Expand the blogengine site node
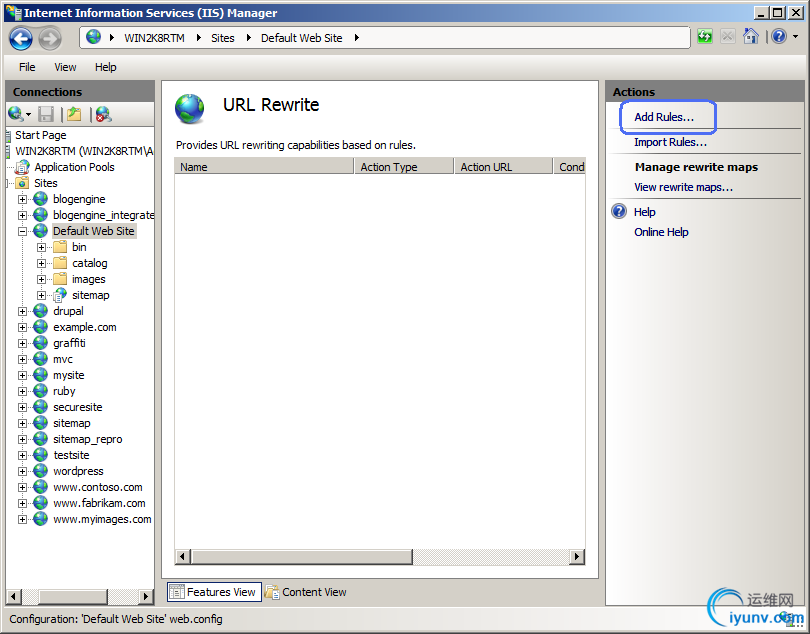This screenshot has height=634, width=810. (x=22, y=199)
